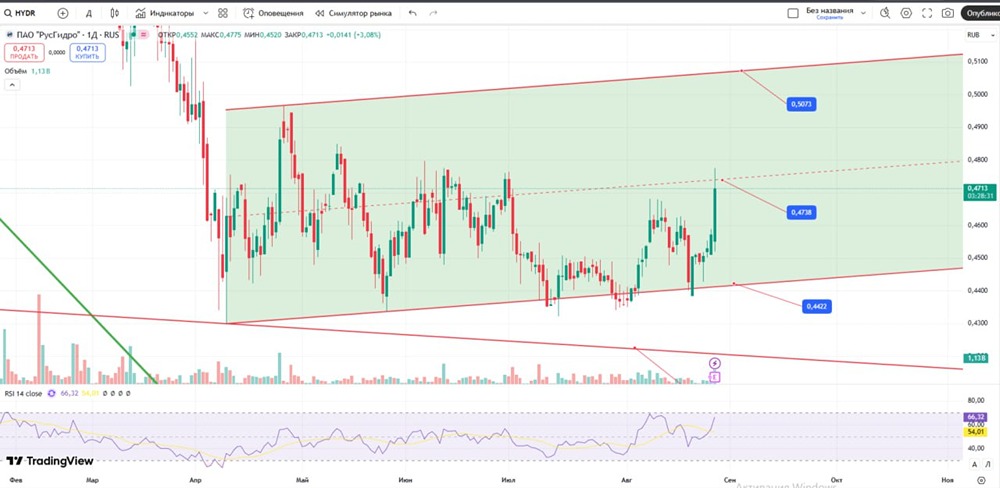Click the ПРОДАТЬ 0,4713 sell button
This screenshot has width=1000, height=488.
[x=24, y=52]
